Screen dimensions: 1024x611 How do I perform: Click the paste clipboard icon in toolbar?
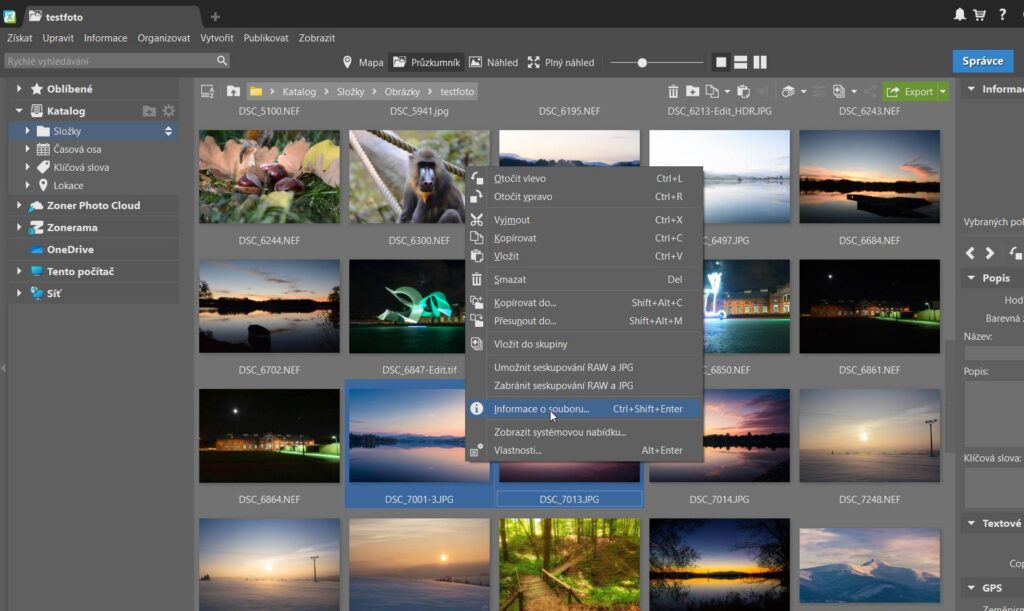pos(743,91)
